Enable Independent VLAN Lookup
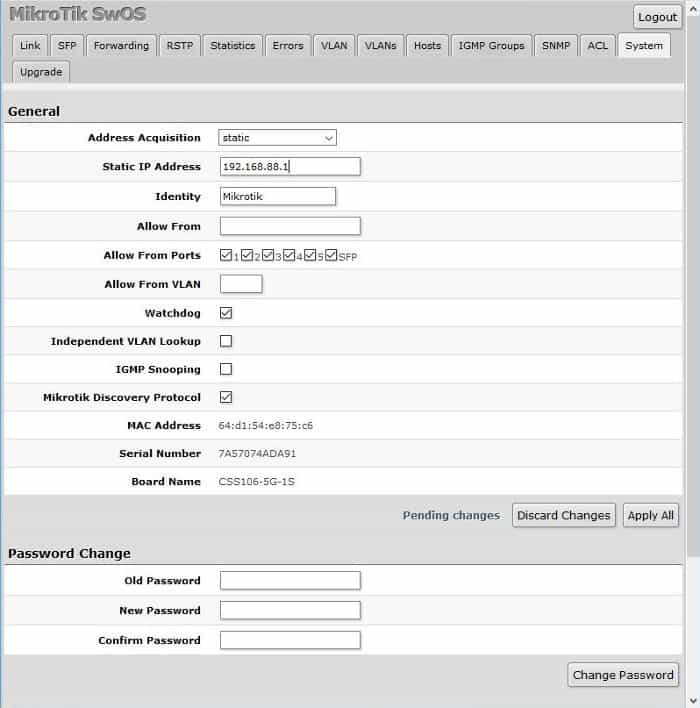700x708 pixels. point(226,341)
